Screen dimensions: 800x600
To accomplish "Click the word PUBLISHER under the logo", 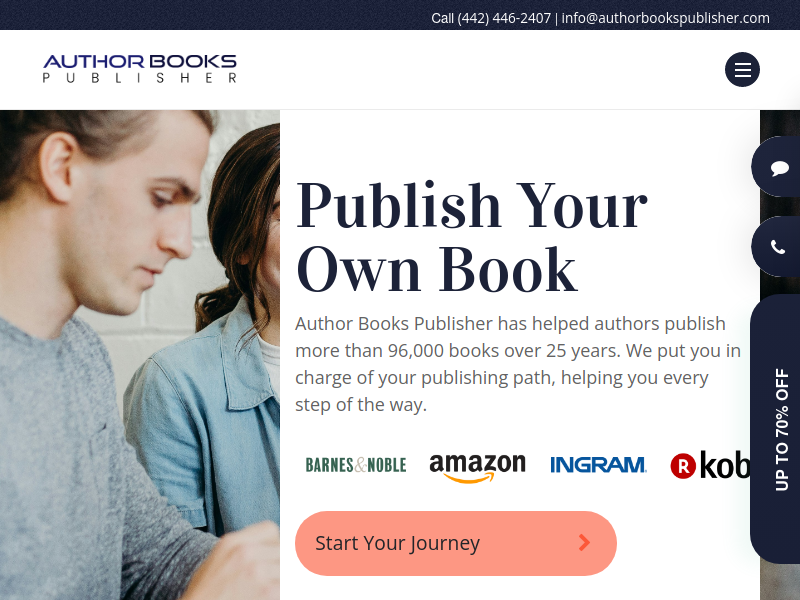I will click(140, 78).
